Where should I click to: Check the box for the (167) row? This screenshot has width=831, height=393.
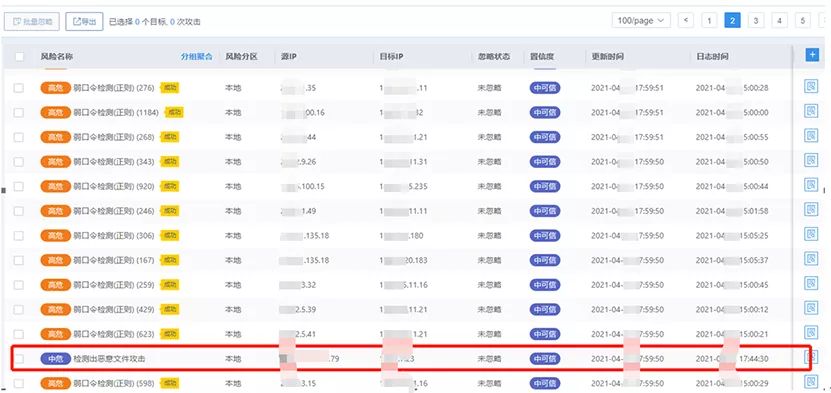19,260
